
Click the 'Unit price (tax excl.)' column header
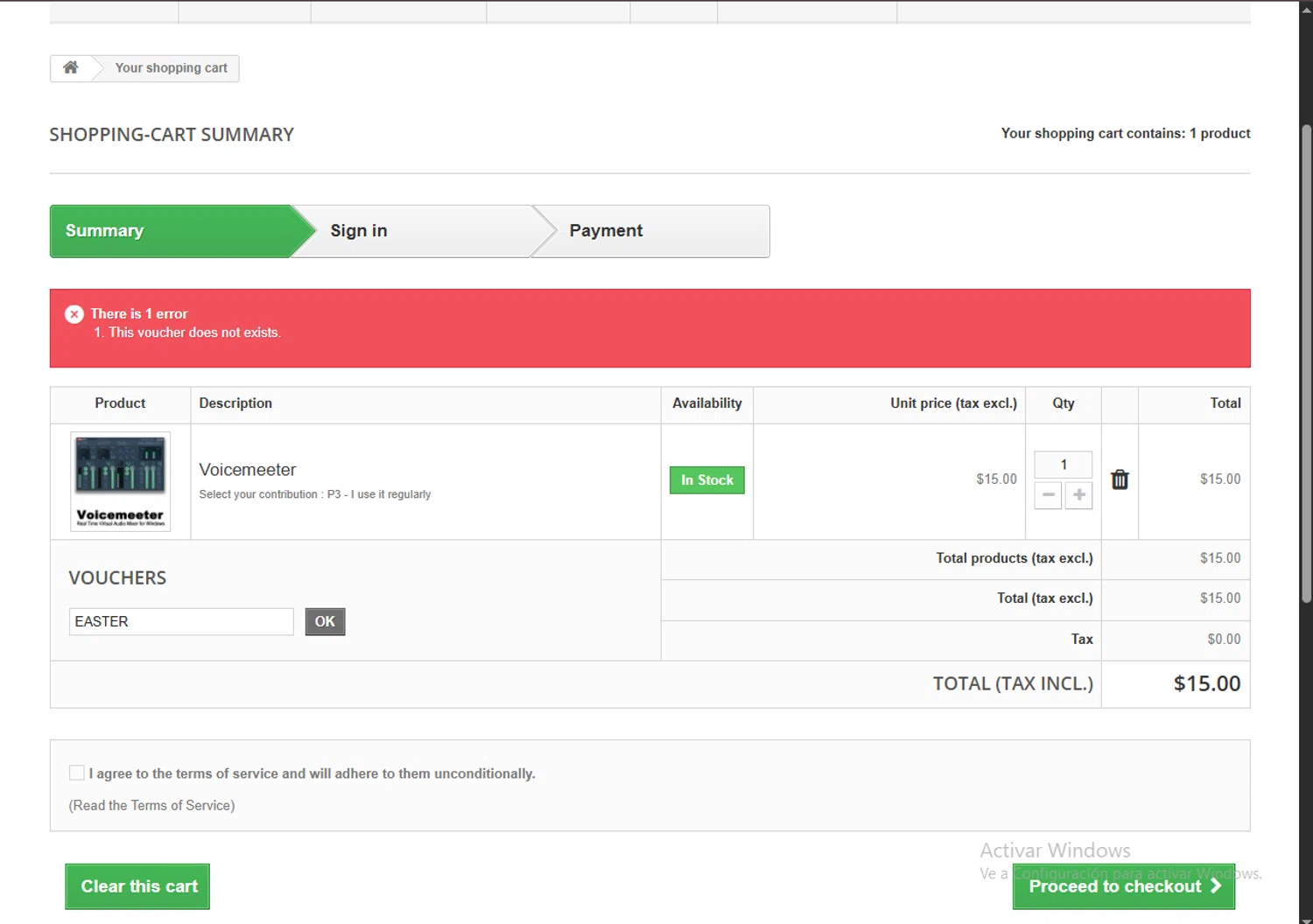pos(953,403)
